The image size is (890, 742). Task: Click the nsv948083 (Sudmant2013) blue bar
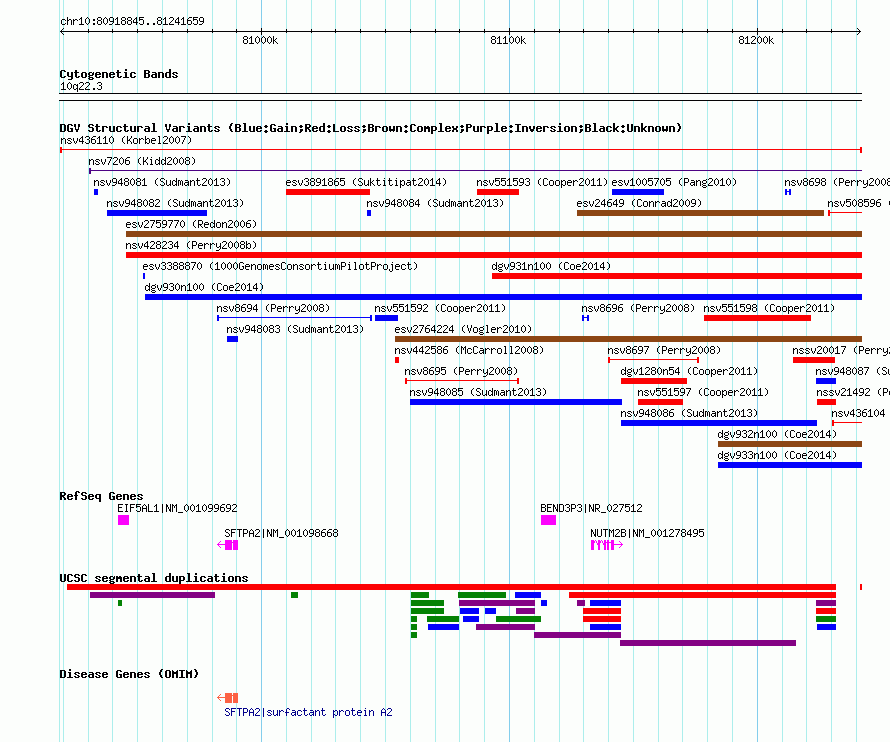[x=232, y=339]
